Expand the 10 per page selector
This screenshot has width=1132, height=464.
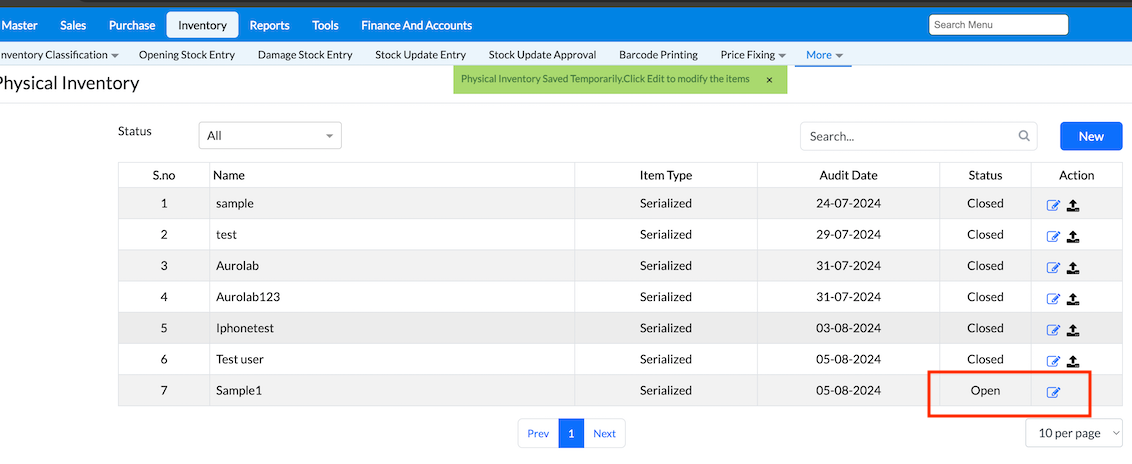pyautogui.click(x=1074, y=433)
